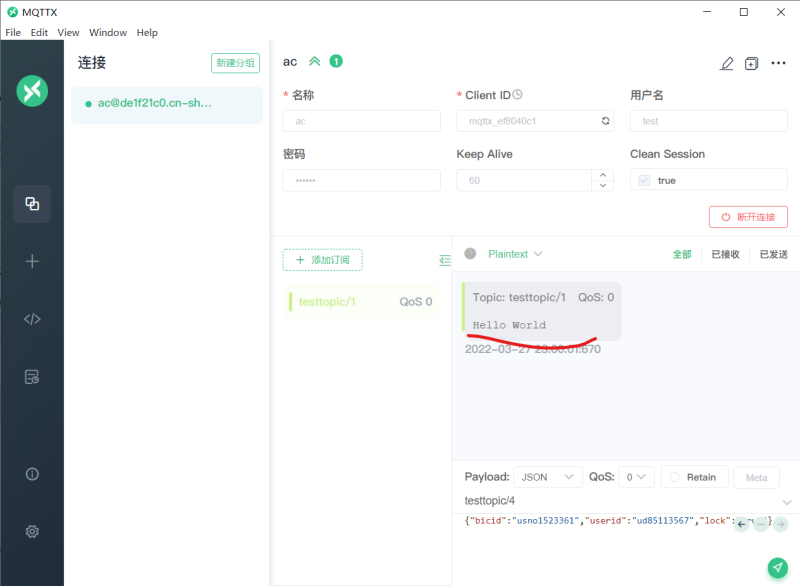This screenshot has width=800, height=586.
Task: Open the Help menu
Action: coord(147,33)
